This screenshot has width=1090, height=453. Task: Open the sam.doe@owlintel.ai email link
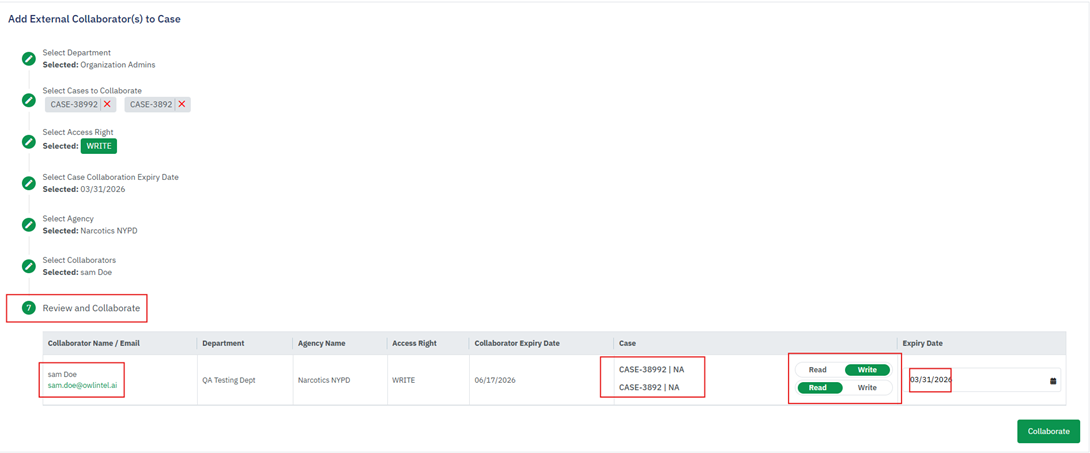coord(82,385)
